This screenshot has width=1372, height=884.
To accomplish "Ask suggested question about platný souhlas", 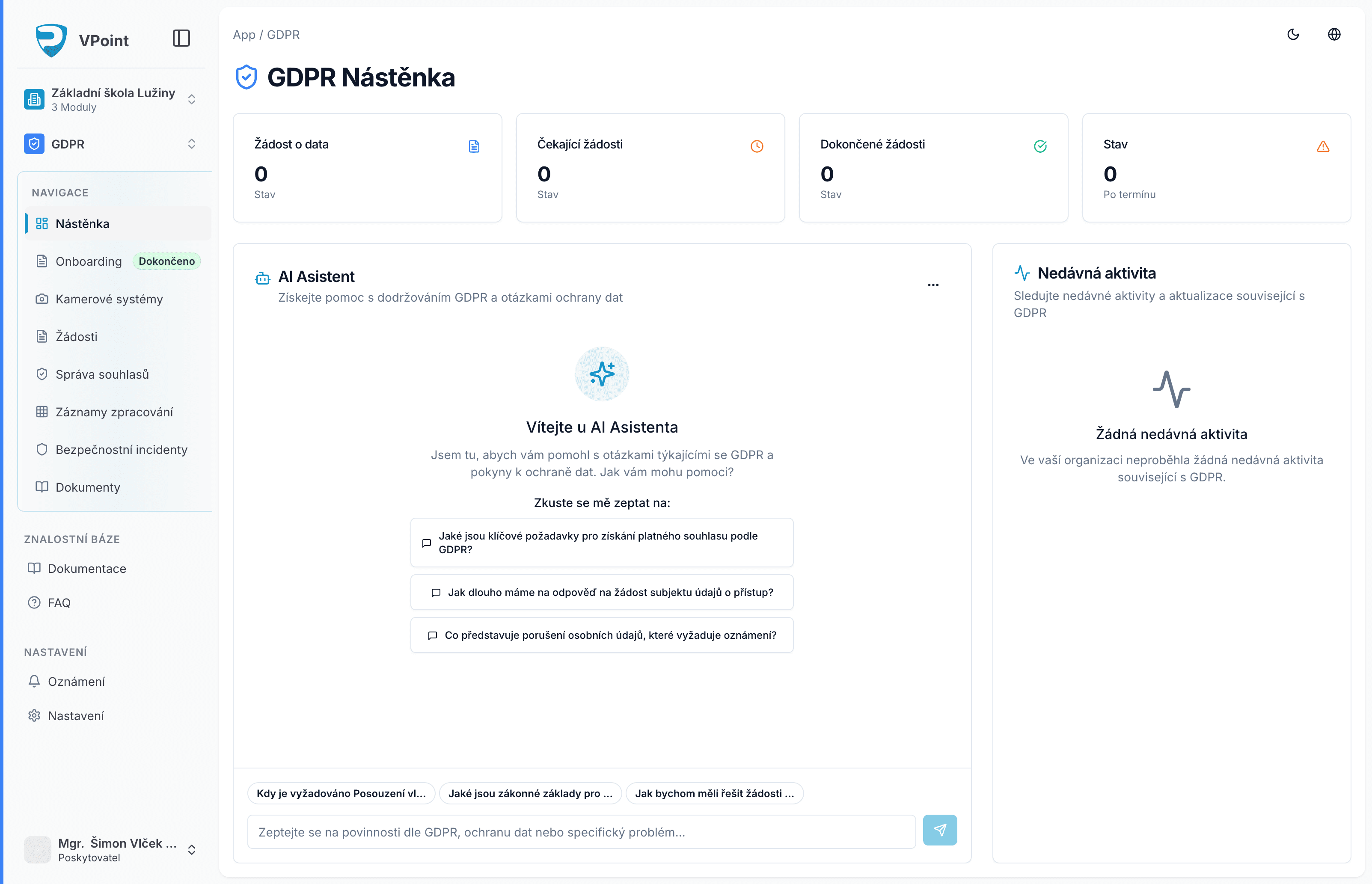I will click(x=602, y=543).
